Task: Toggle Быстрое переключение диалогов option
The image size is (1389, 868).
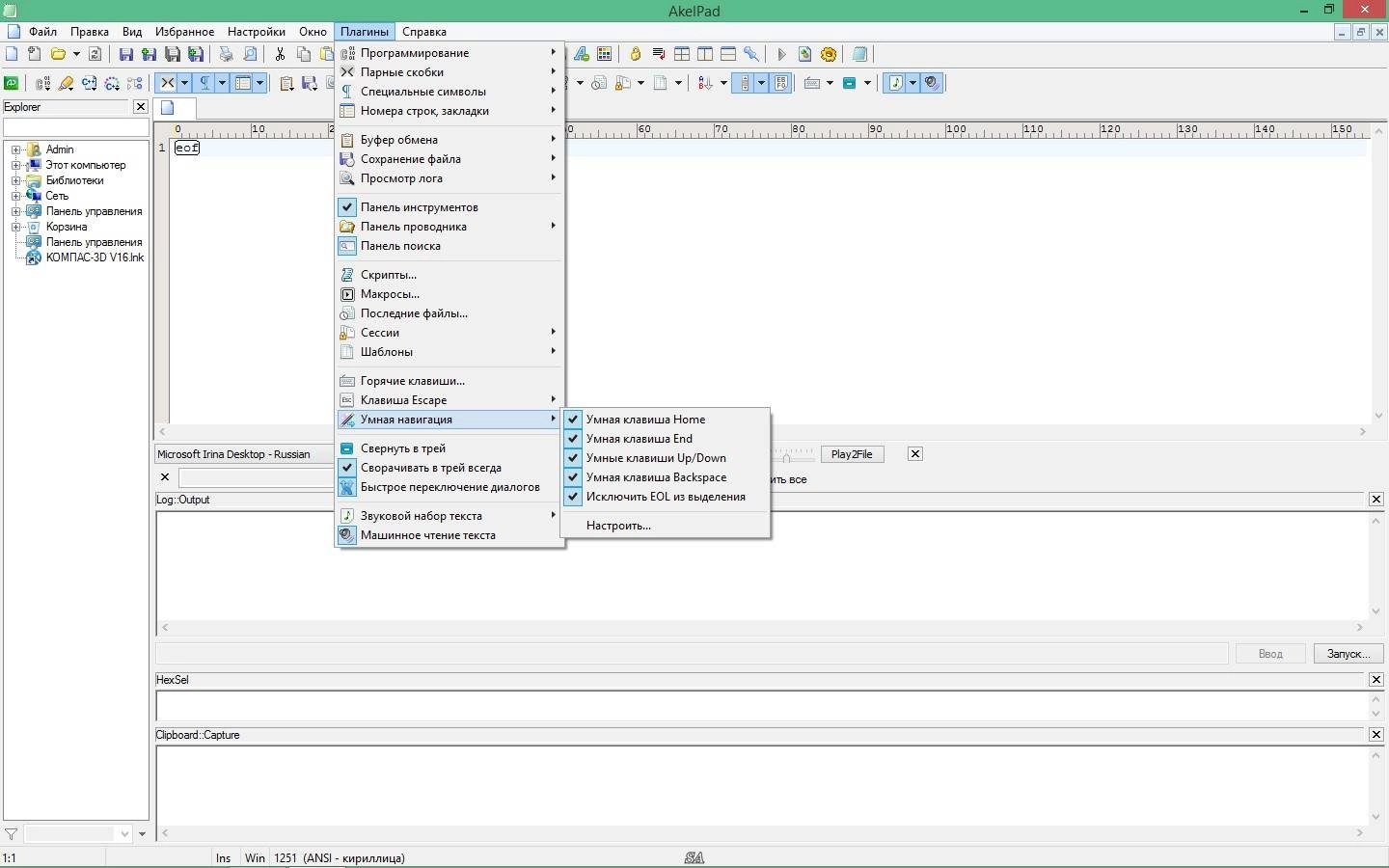Action: (x=449, y=487)
